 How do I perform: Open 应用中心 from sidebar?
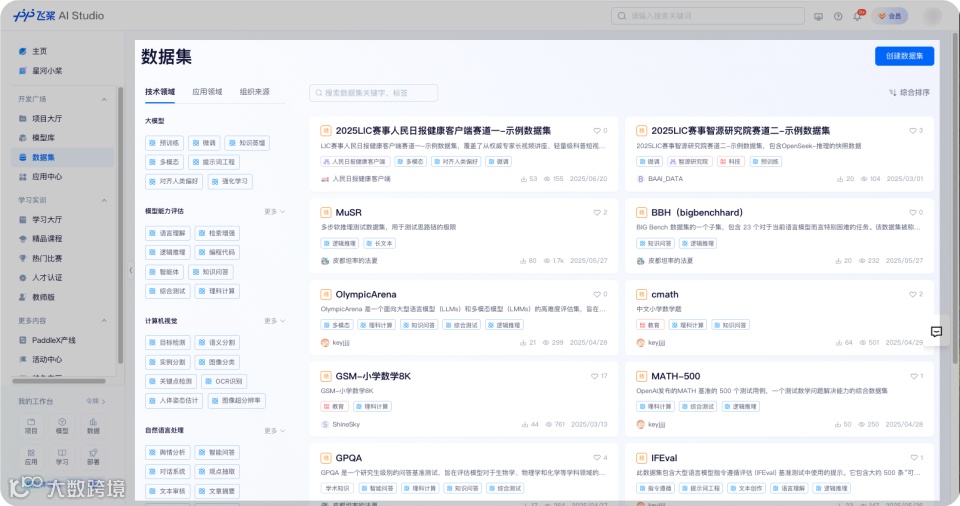tap(40, 176)
